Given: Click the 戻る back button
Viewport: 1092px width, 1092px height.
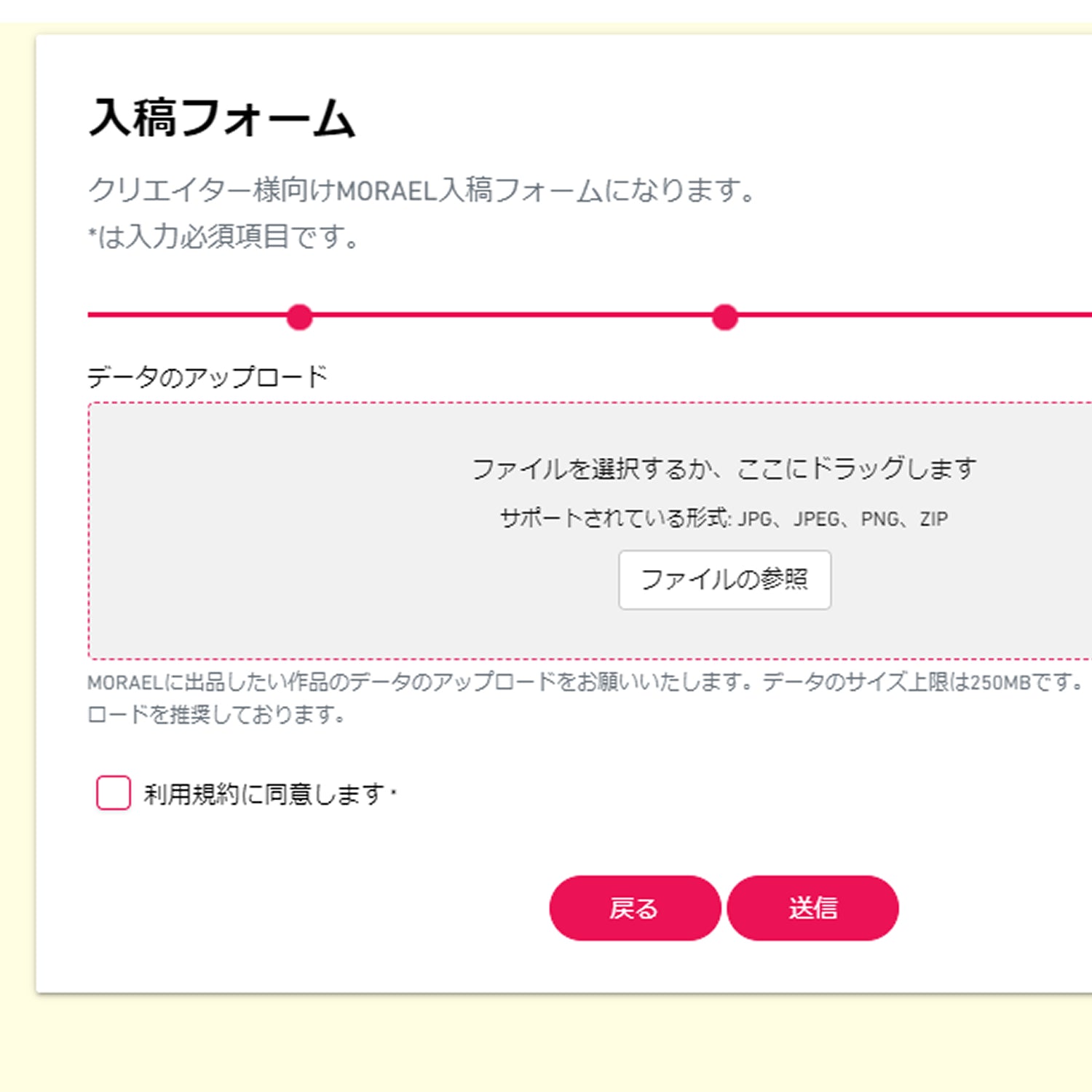Looking at the screenshot, I should tap(634, 908).
